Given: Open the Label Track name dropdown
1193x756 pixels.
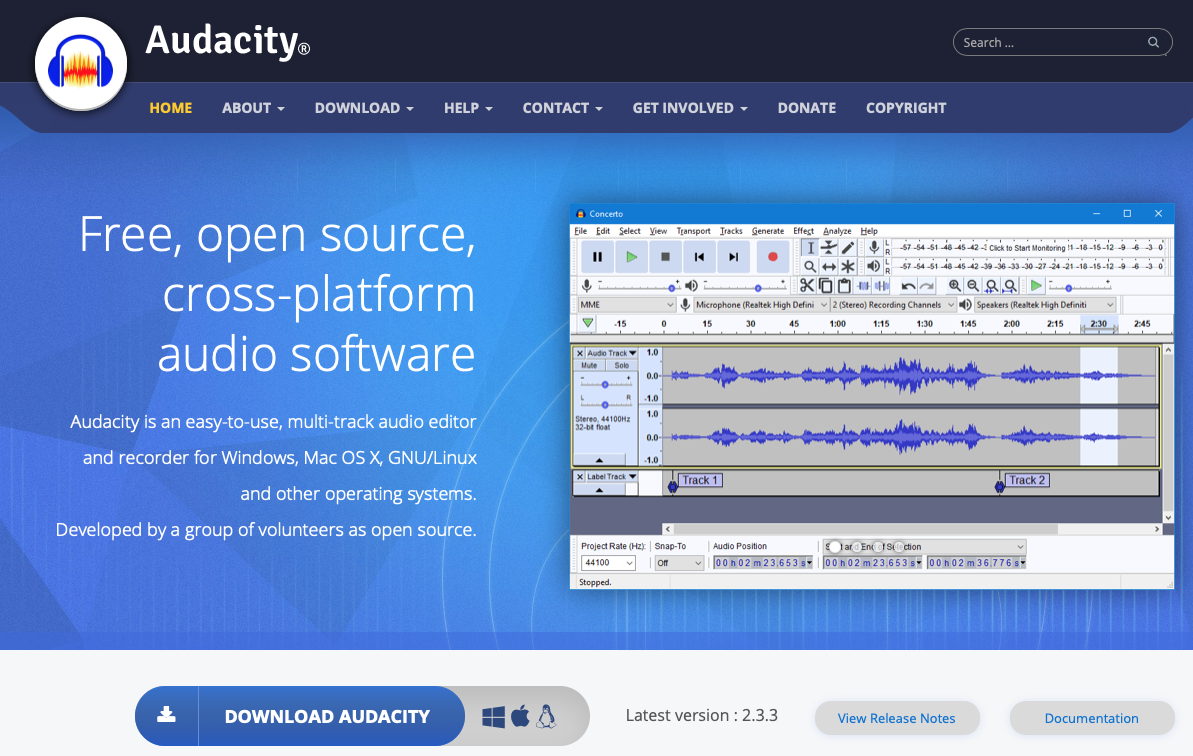Looking at the screenshot, I should click(x=612, y=477).
